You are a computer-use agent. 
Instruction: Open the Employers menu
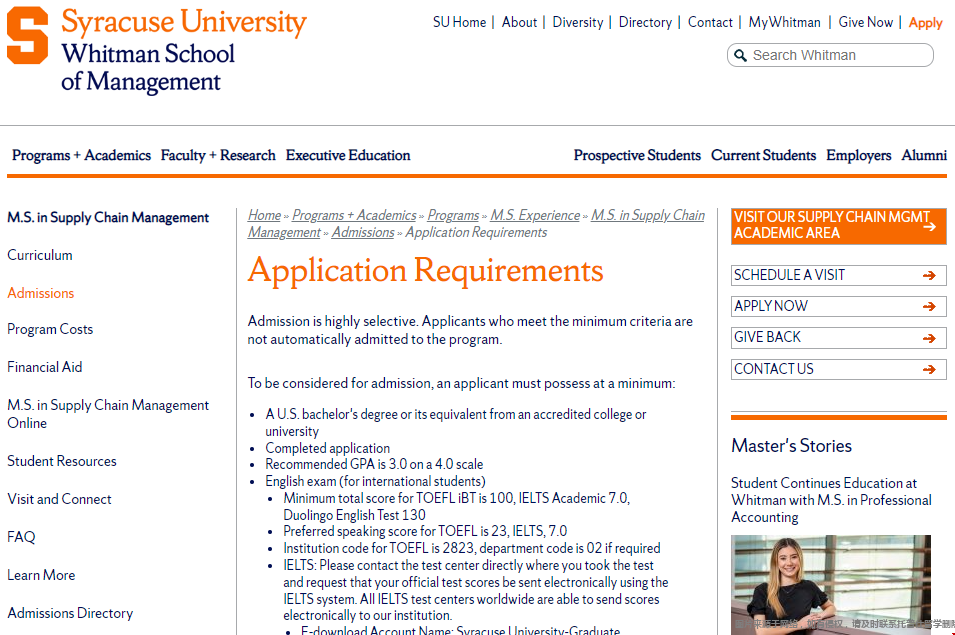coord(858,155)
